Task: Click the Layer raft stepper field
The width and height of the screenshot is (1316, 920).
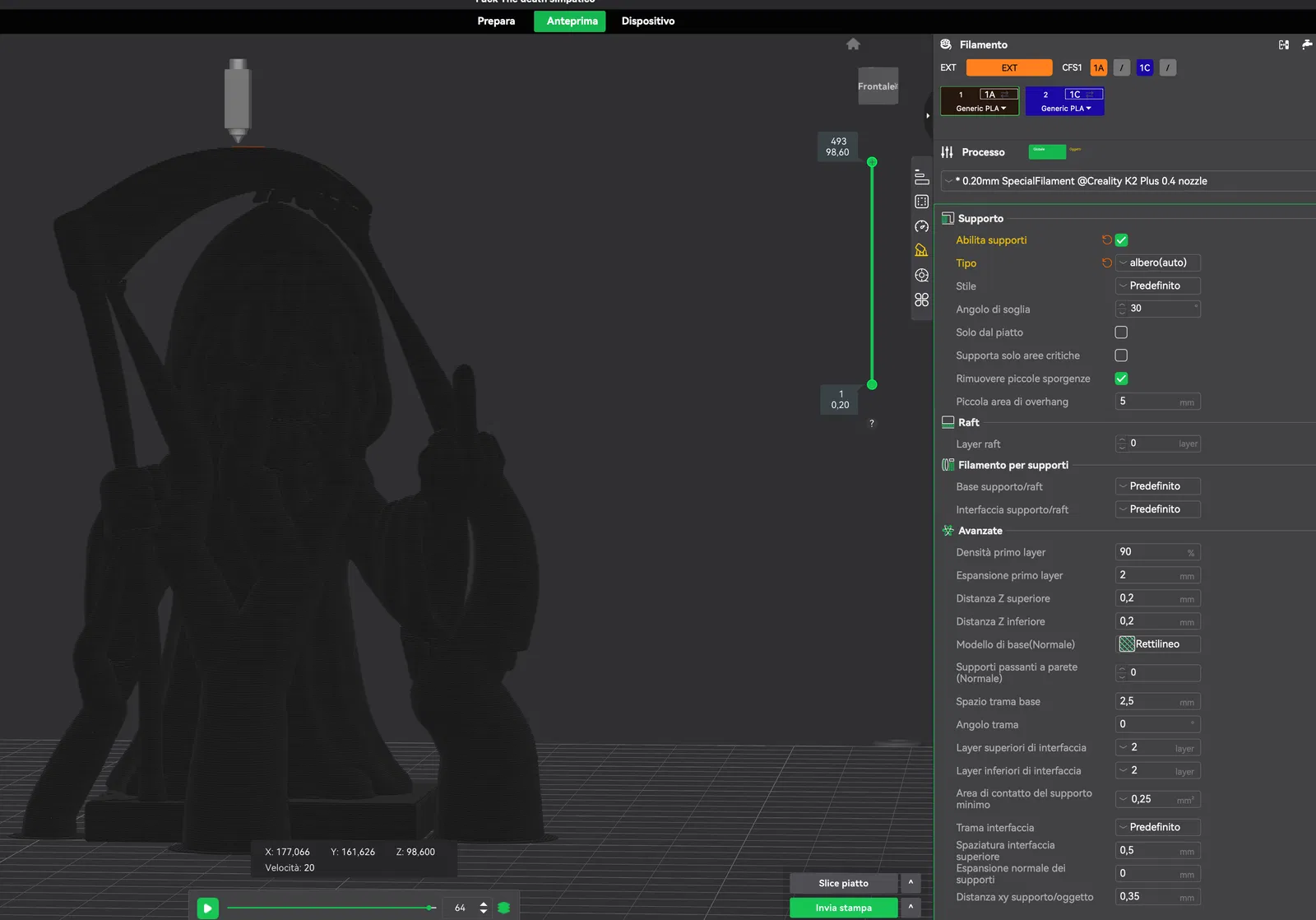Action: (1157, 444)
